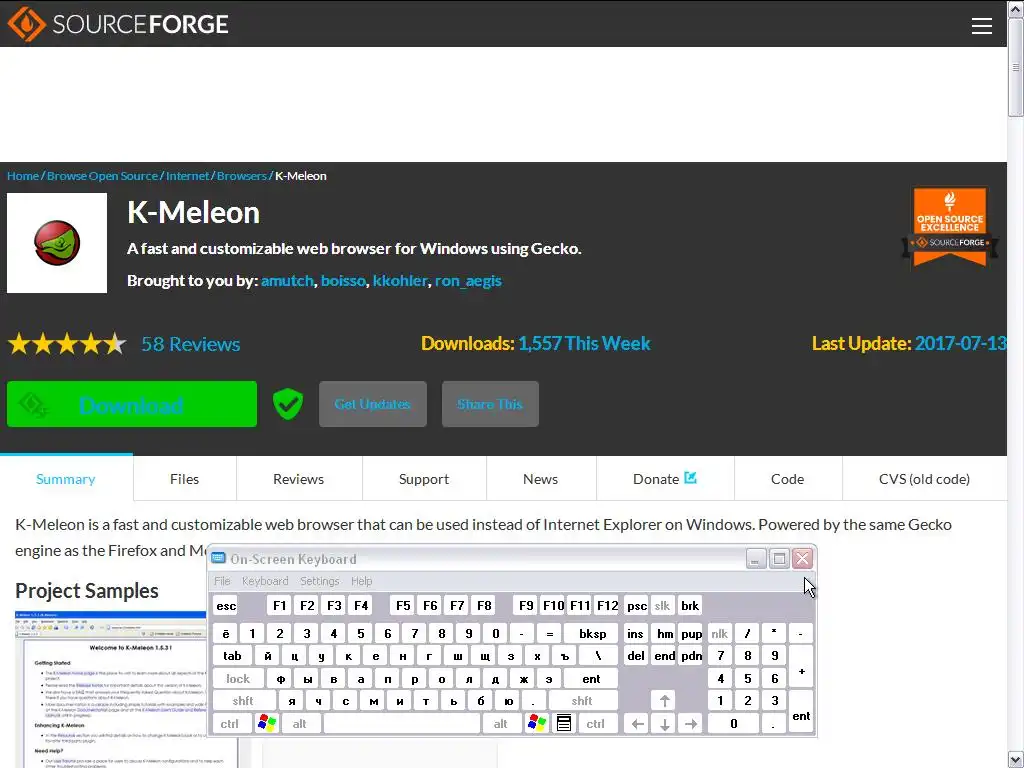1024x768 pixels.
Task: Follow the Browsers breadcrumb link
Action: pyautogui.click(x=242, y=176)
